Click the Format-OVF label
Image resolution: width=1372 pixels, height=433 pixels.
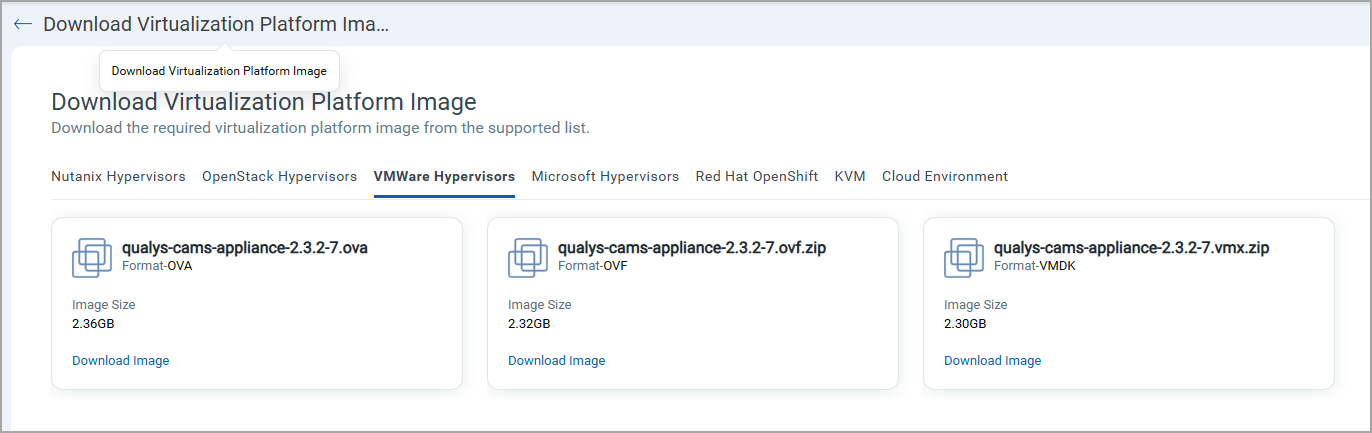[x=592, y=266]
